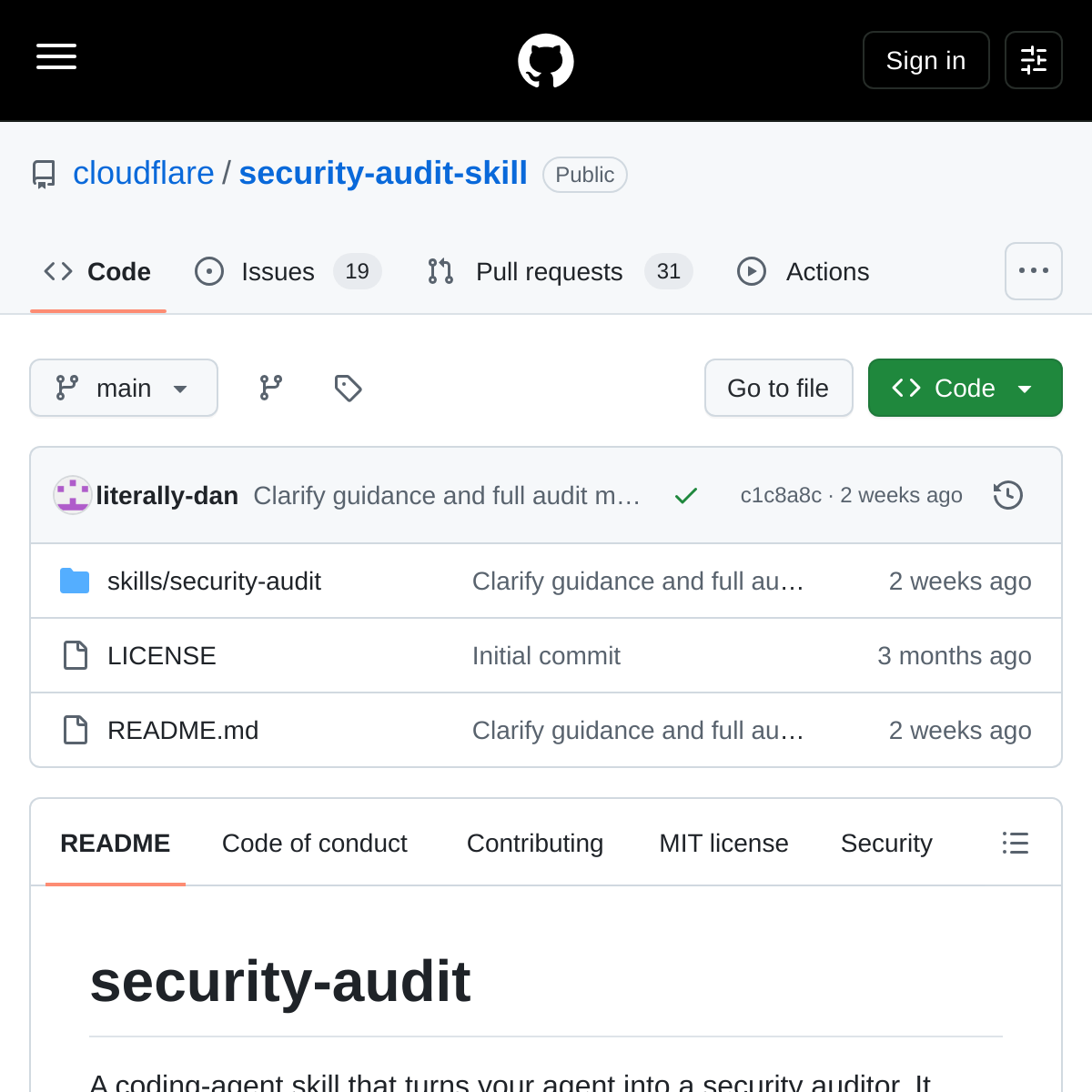1092x1092 pixels.
Task: Click the Public visibility label
Action: 585,175
